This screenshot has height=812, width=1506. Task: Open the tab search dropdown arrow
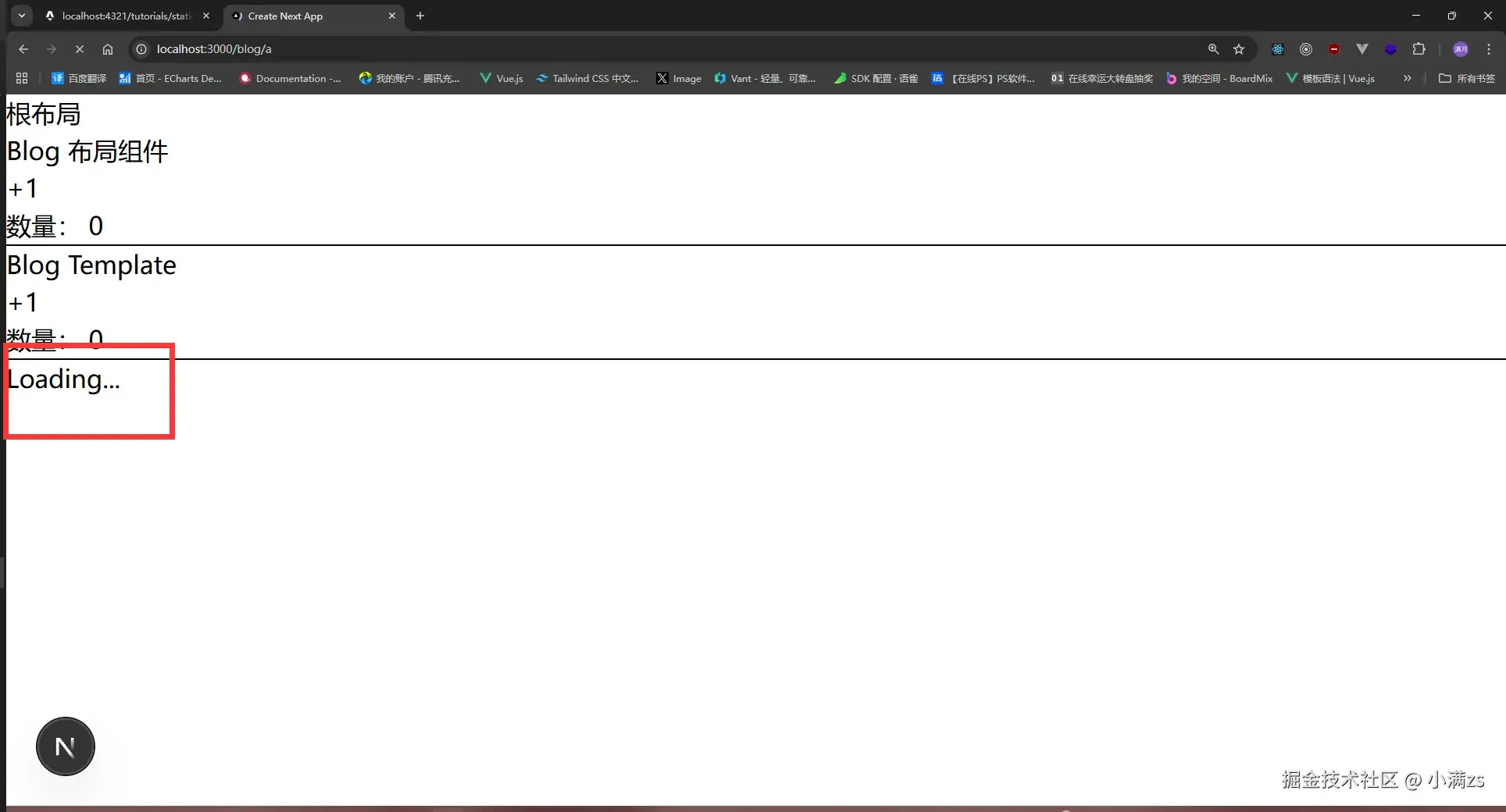[x=22, y=16]
